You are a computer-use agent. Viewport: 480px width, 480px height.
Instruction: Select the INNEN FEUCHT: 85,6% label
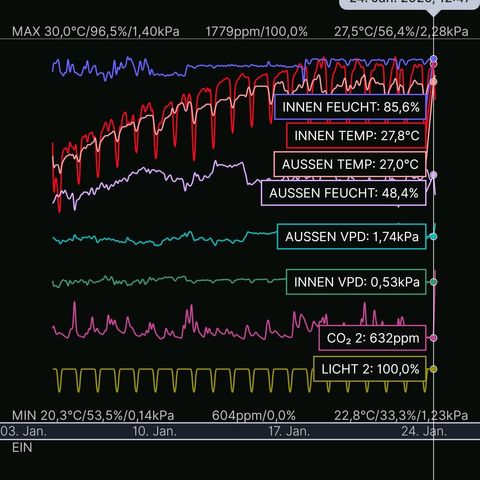pos(350,107)
